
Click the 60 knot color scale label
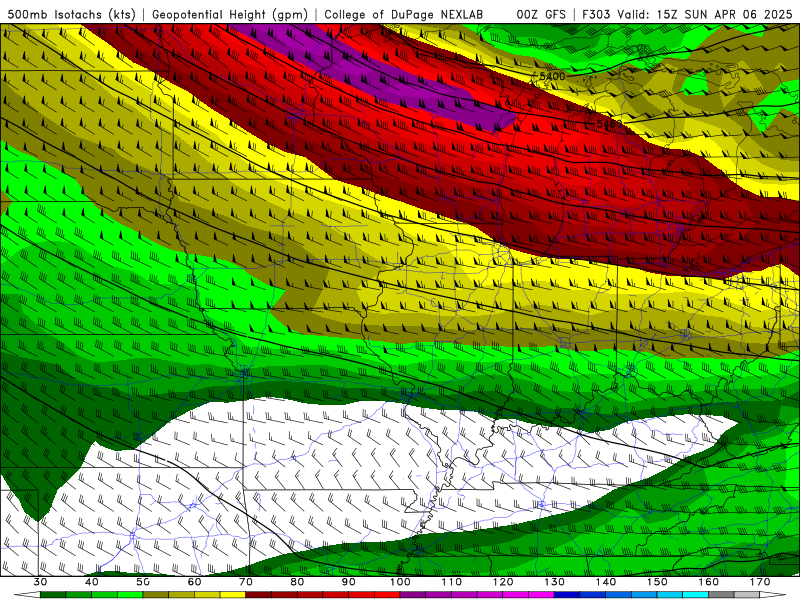[x=194, y=582]
